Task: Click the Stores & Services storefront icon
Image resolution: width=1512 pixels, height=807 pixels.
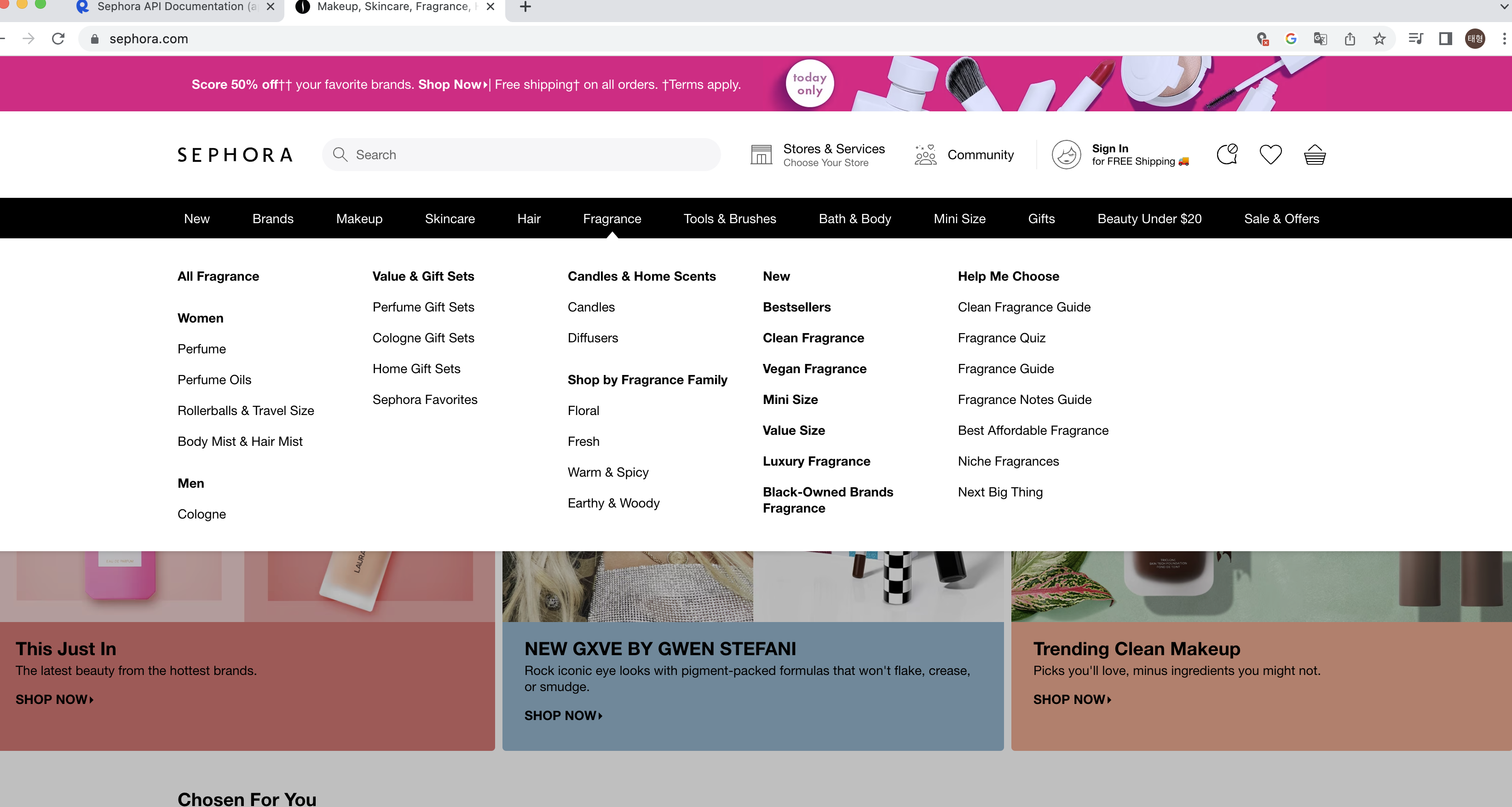Action: (x=761, y=155)
